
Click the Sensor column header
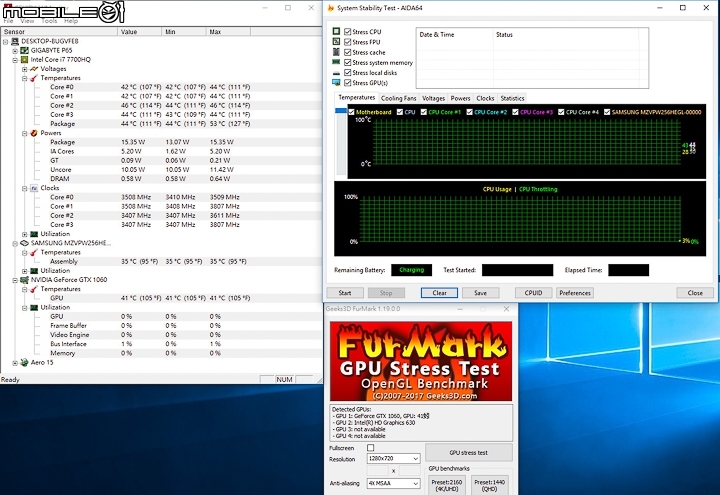(59, 32)
